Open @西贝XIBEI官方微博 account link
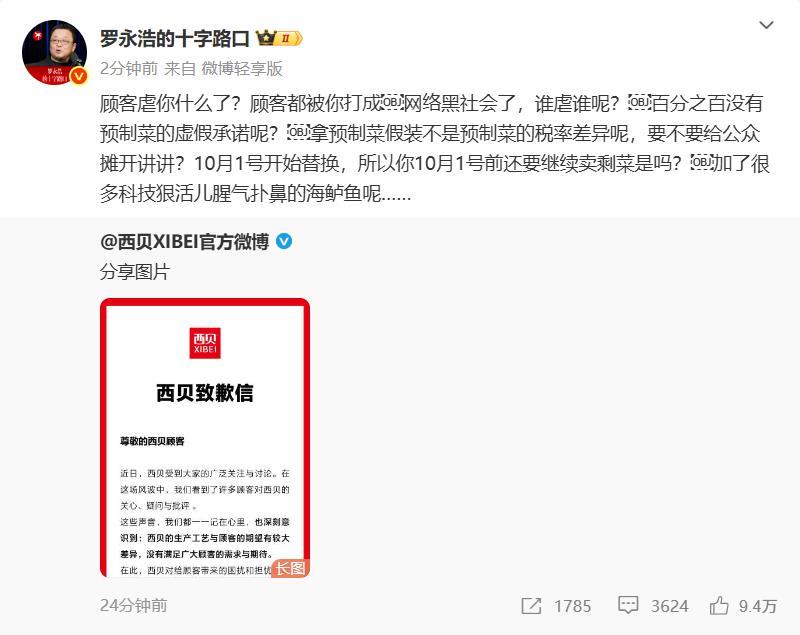Image resolution: width=800 pixels, height=635 pixels. pos(185,242)
